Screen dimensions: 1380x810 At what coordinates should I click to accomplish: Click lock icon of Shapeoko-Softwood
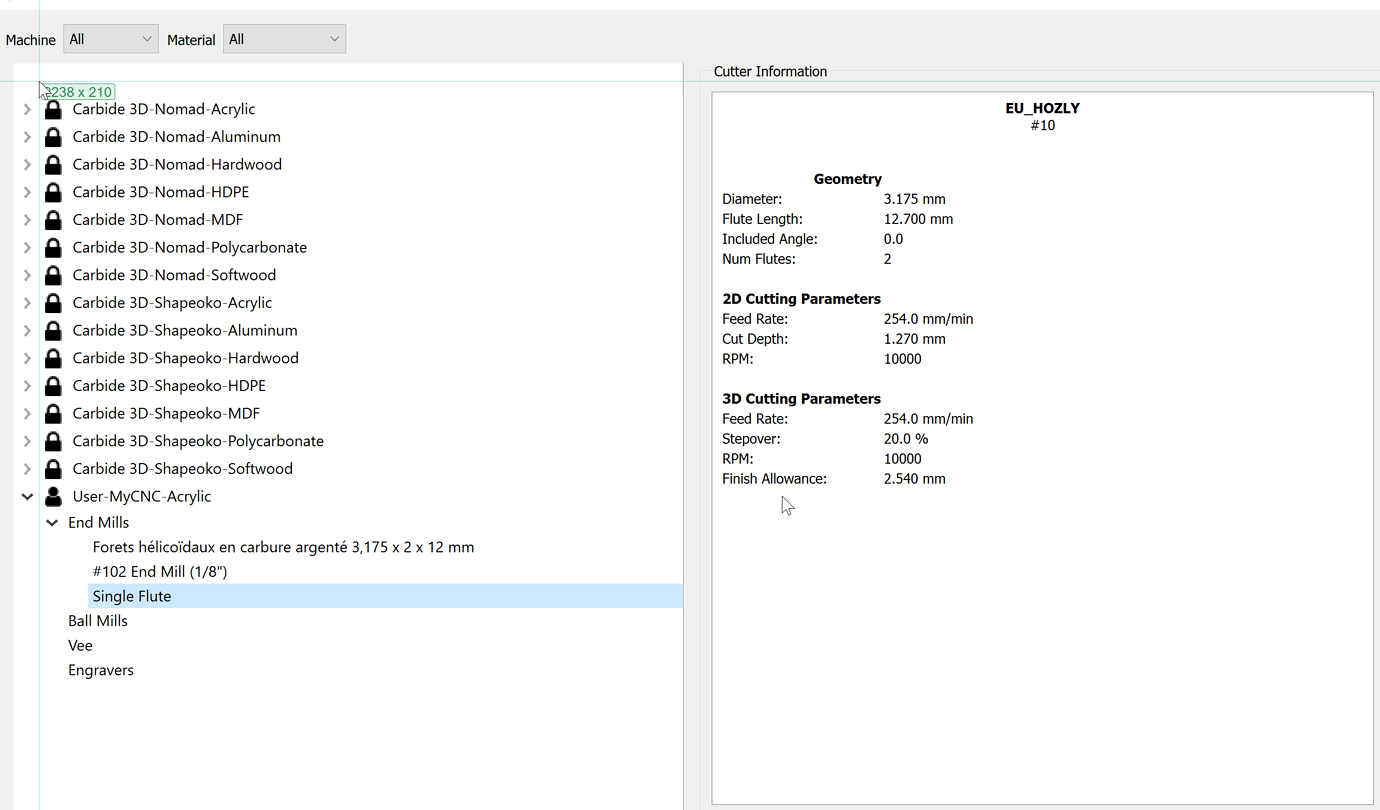coord(54,469)
